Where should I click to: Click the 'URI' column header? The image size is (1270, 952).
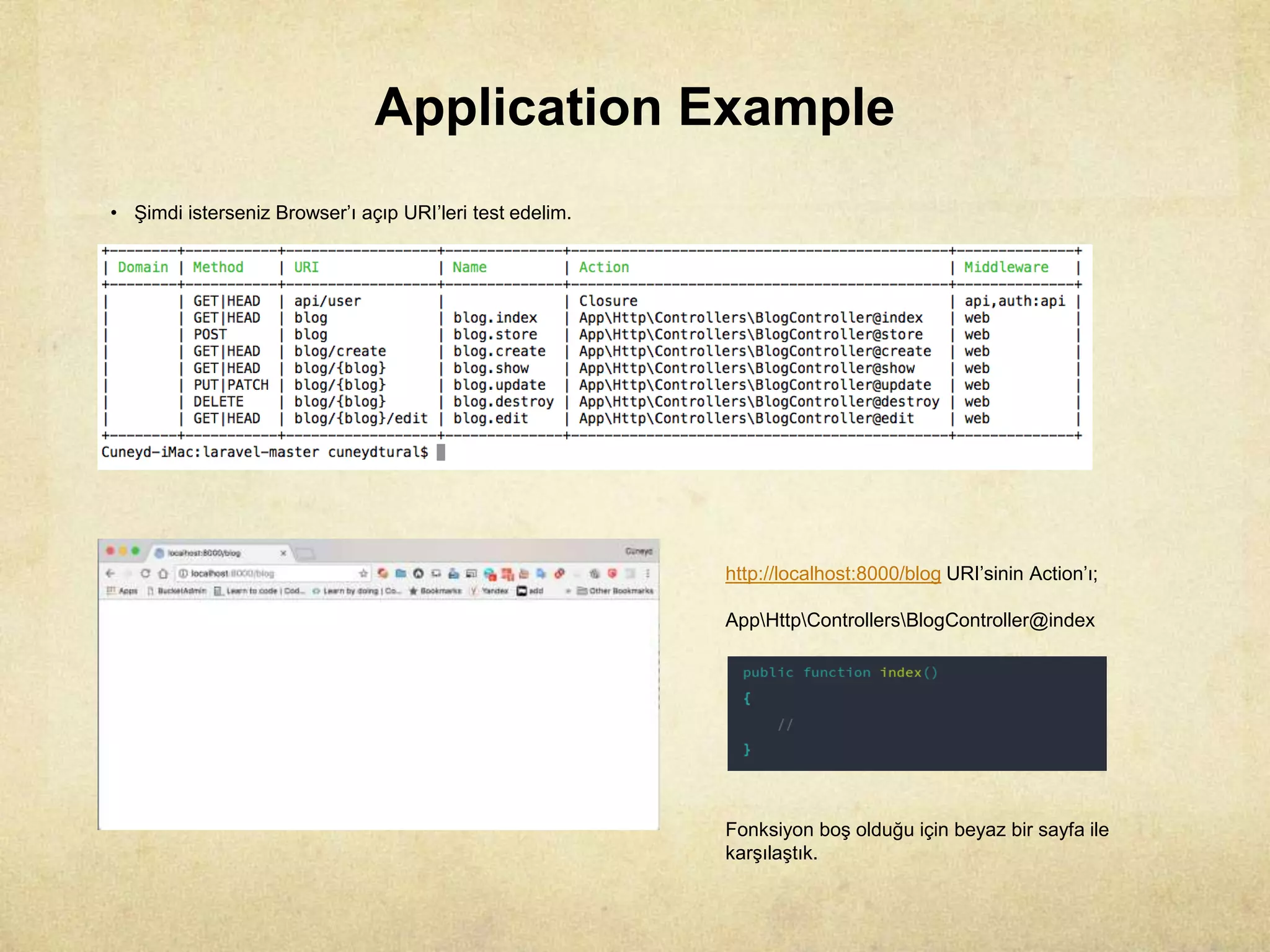pos(306,267)
